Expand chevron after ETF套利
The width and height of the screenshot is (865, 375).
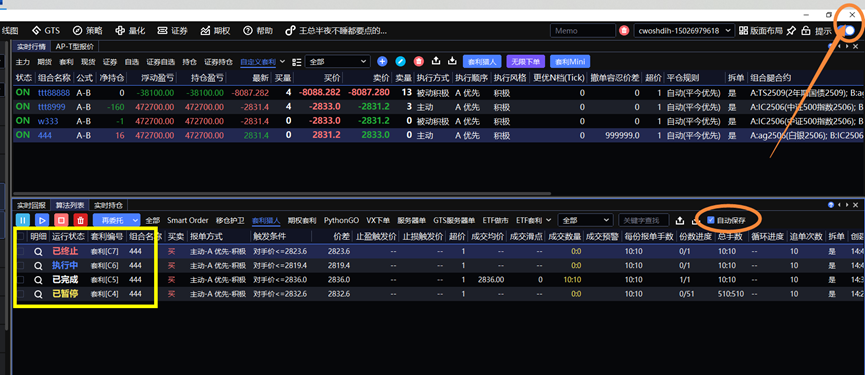pos(548,220)
